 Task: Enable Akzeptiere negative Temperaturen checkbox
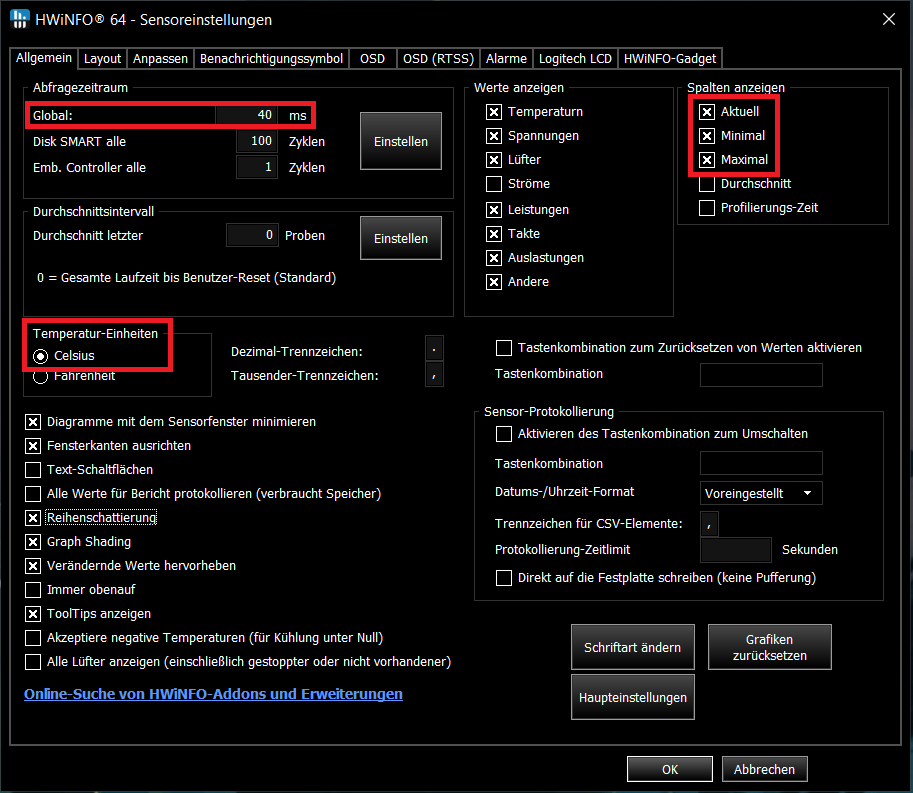pos(33,638)
